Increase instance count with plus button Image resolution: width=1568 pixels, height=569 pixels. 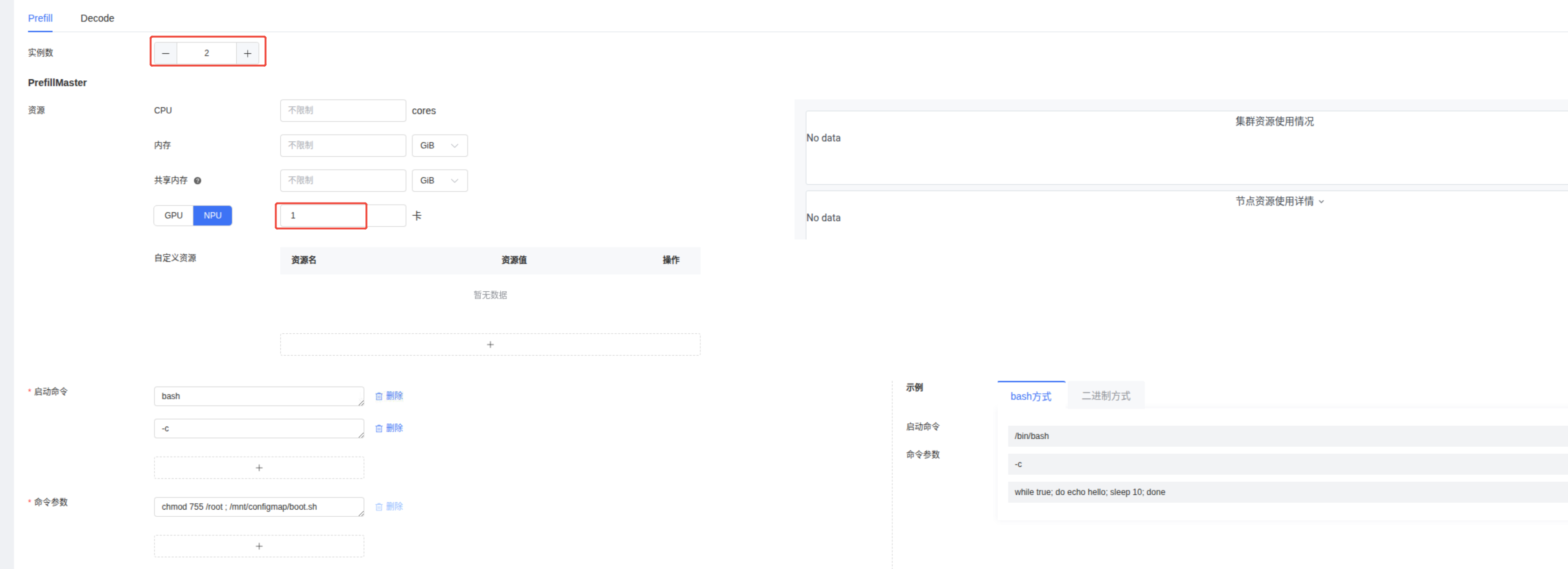(247, 54)
